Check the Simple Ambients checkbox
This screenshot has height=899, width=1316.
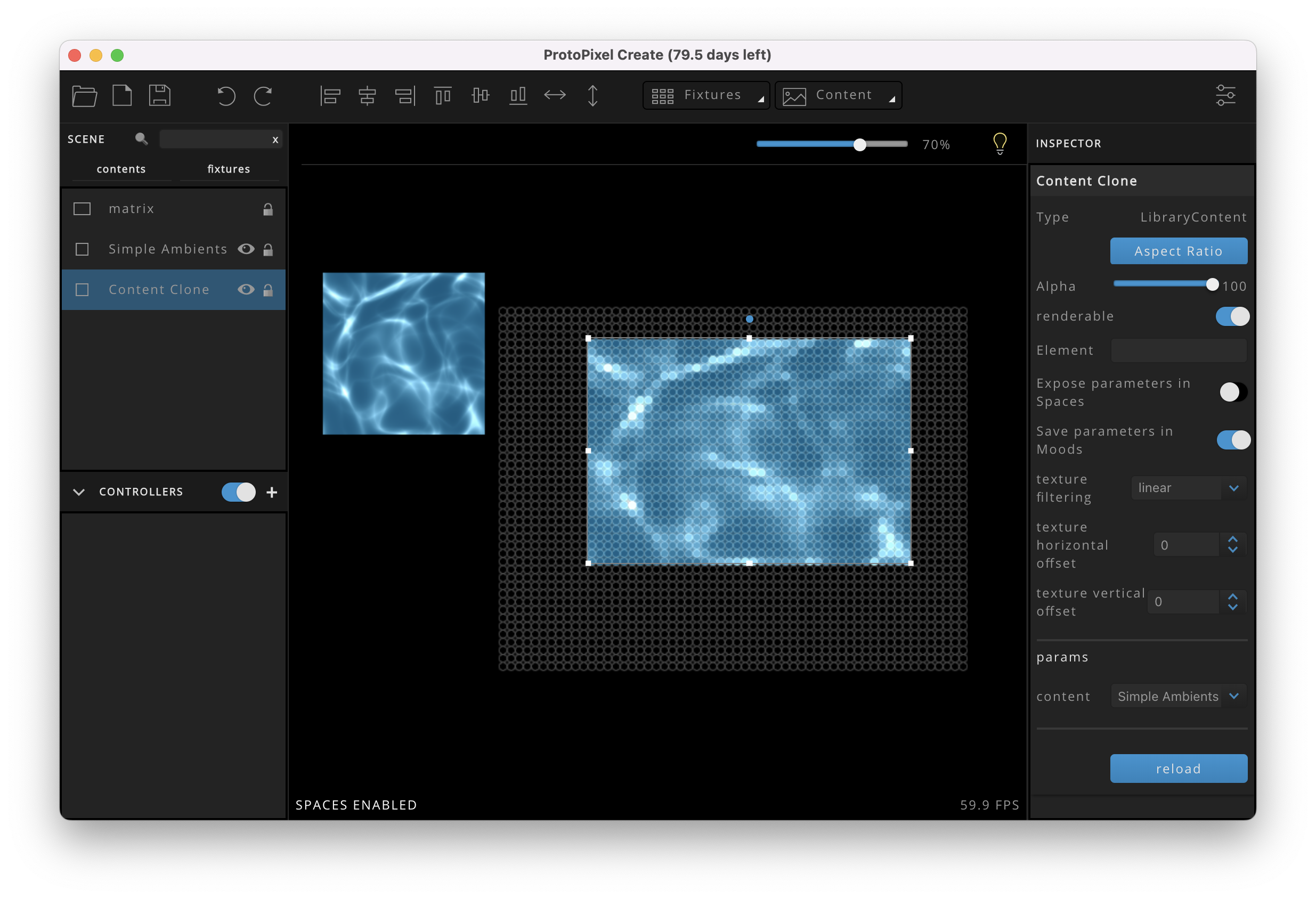coord(82,249)
